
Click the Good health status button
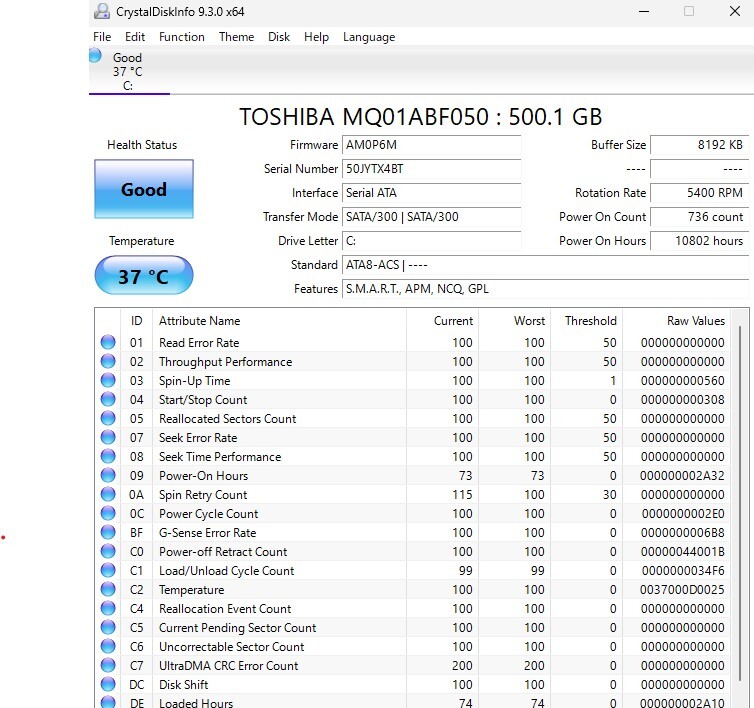click(143, 189)
